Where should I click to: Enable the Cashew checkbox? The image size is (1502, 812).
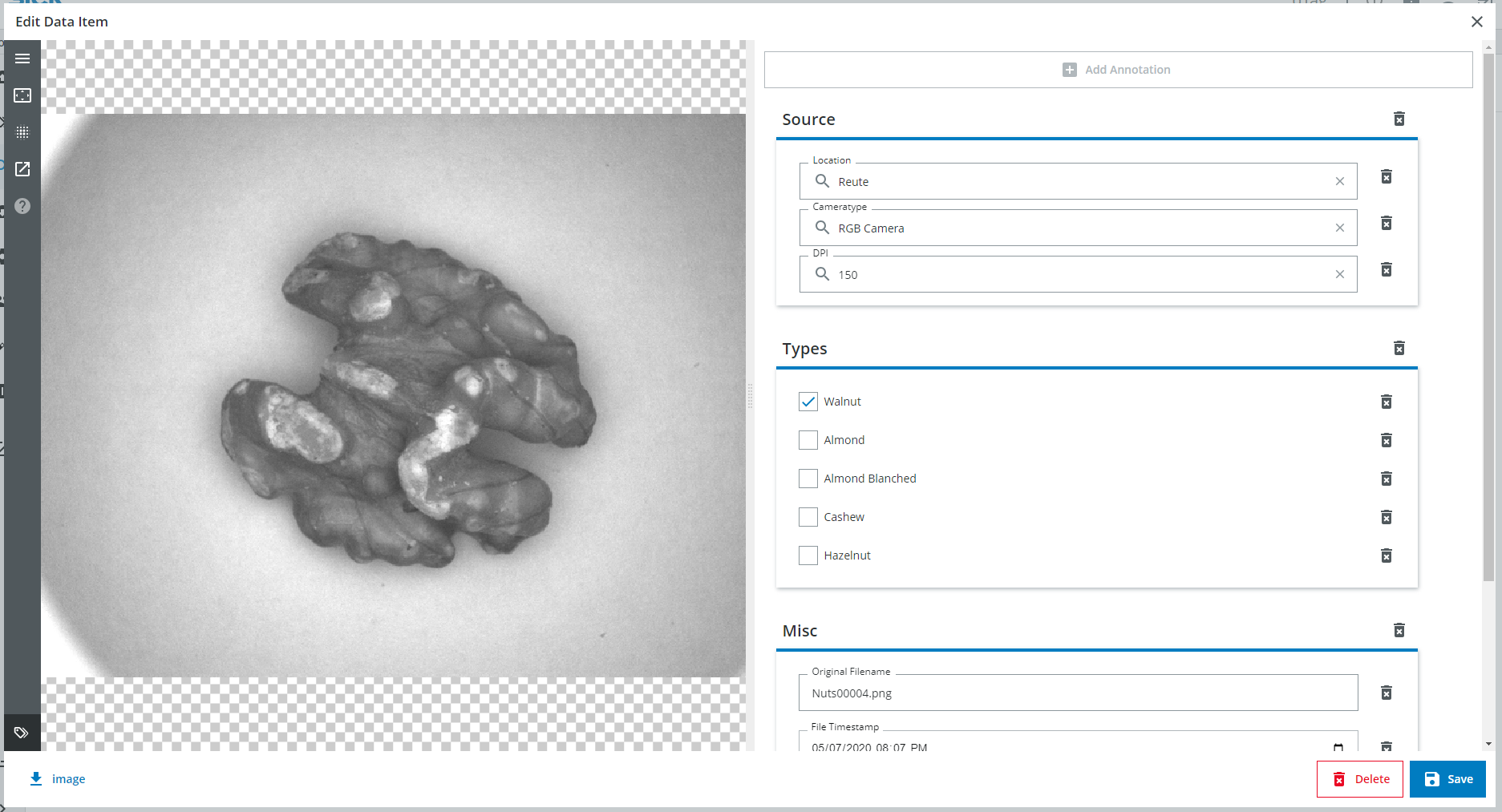point(808,517)
